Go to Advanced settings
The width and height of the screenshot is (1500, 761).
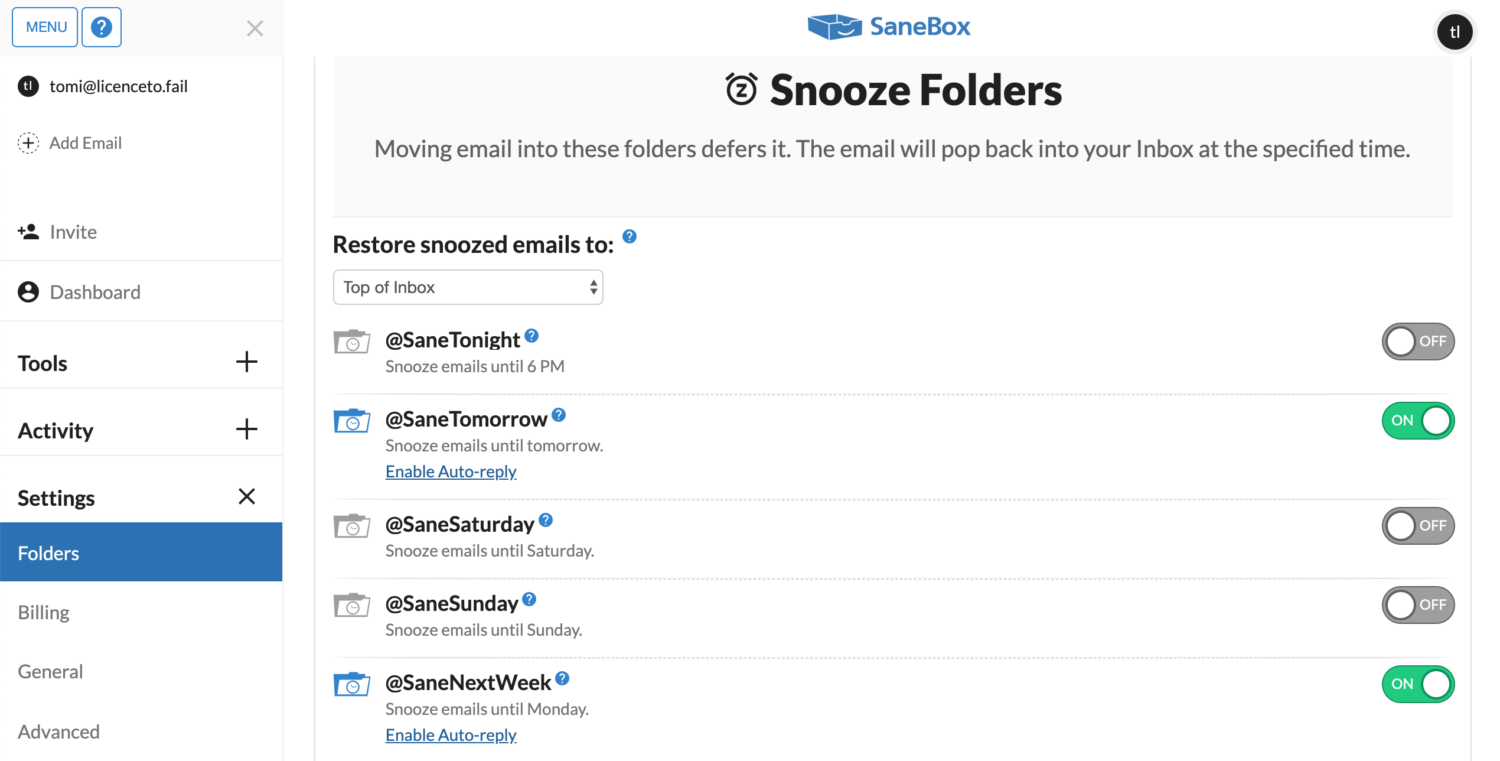(x=59, y=731)
